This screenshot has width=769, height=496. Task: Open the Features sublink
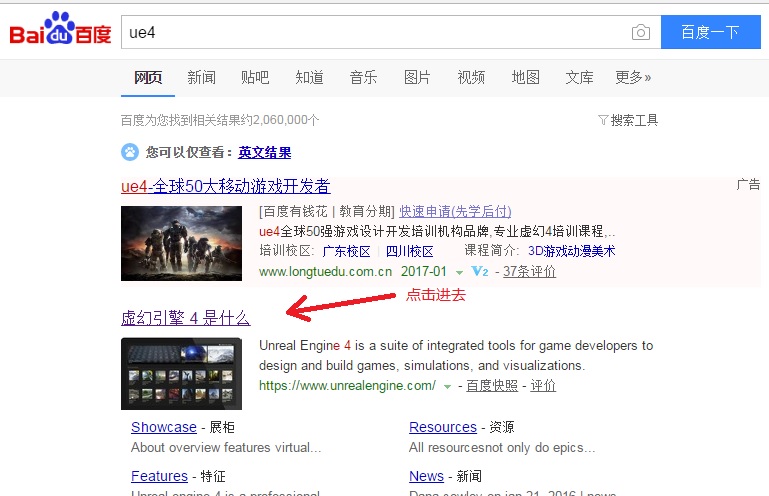pos(159,476)
